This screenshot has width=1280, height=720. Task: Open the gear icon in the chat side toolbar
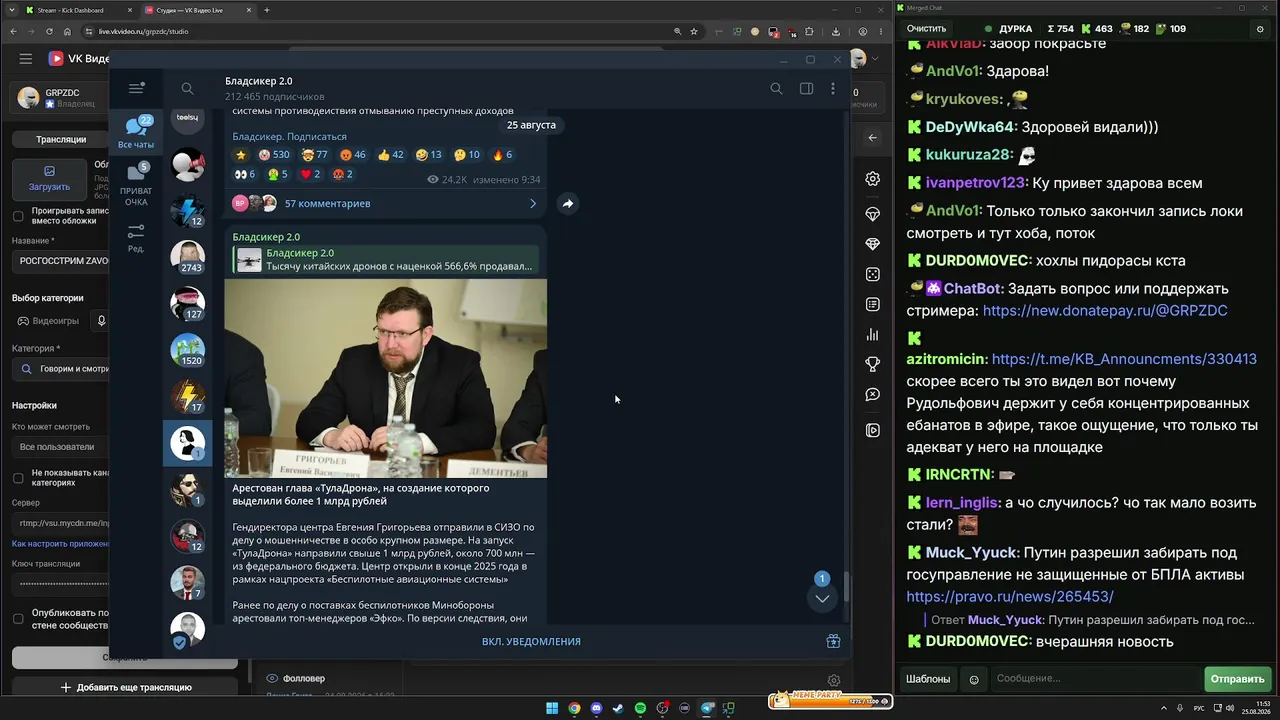872,179
